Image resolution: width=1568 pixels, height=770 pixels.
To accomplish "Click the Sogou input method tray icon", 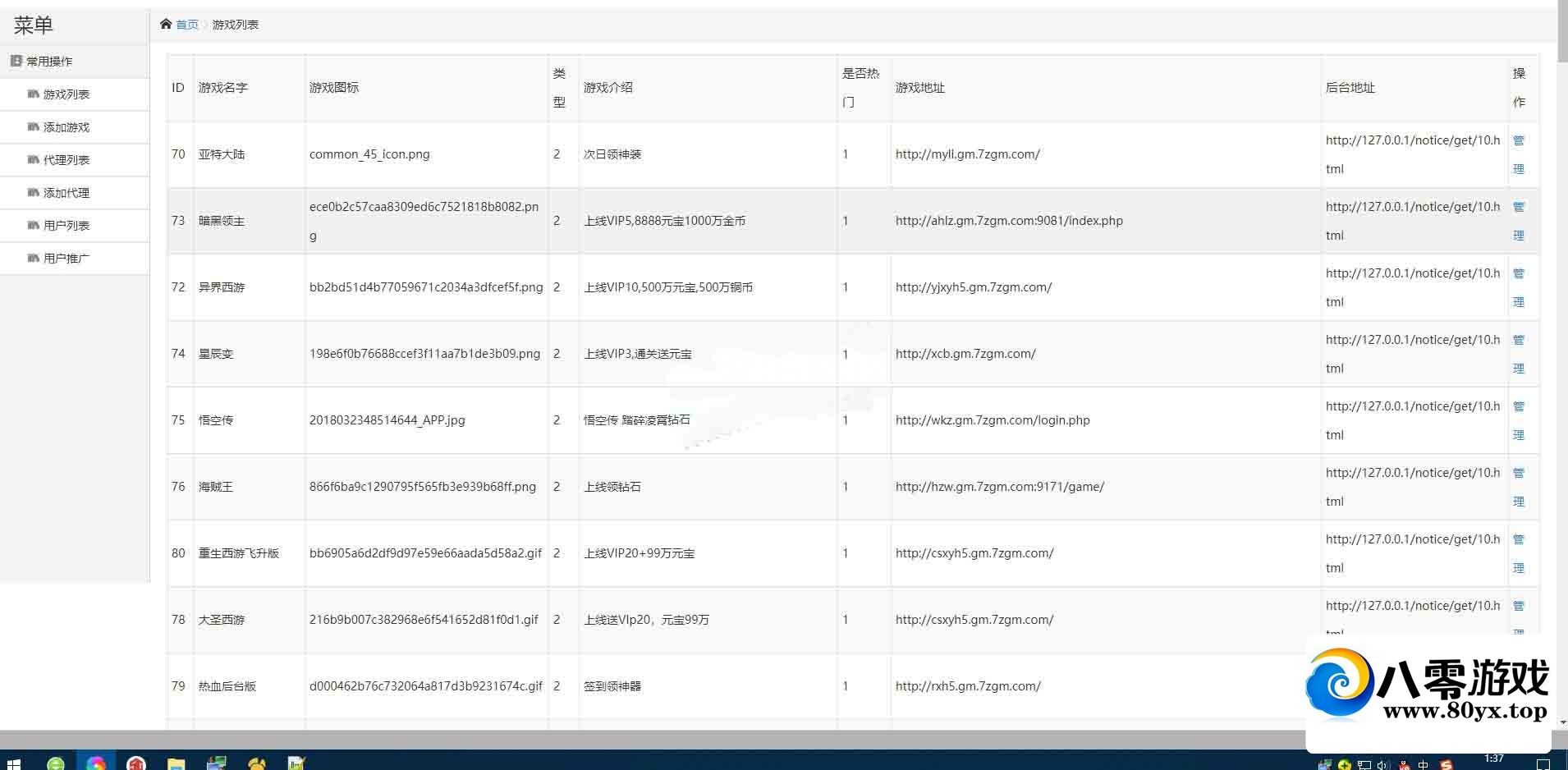I will [x=1446, y=765].
